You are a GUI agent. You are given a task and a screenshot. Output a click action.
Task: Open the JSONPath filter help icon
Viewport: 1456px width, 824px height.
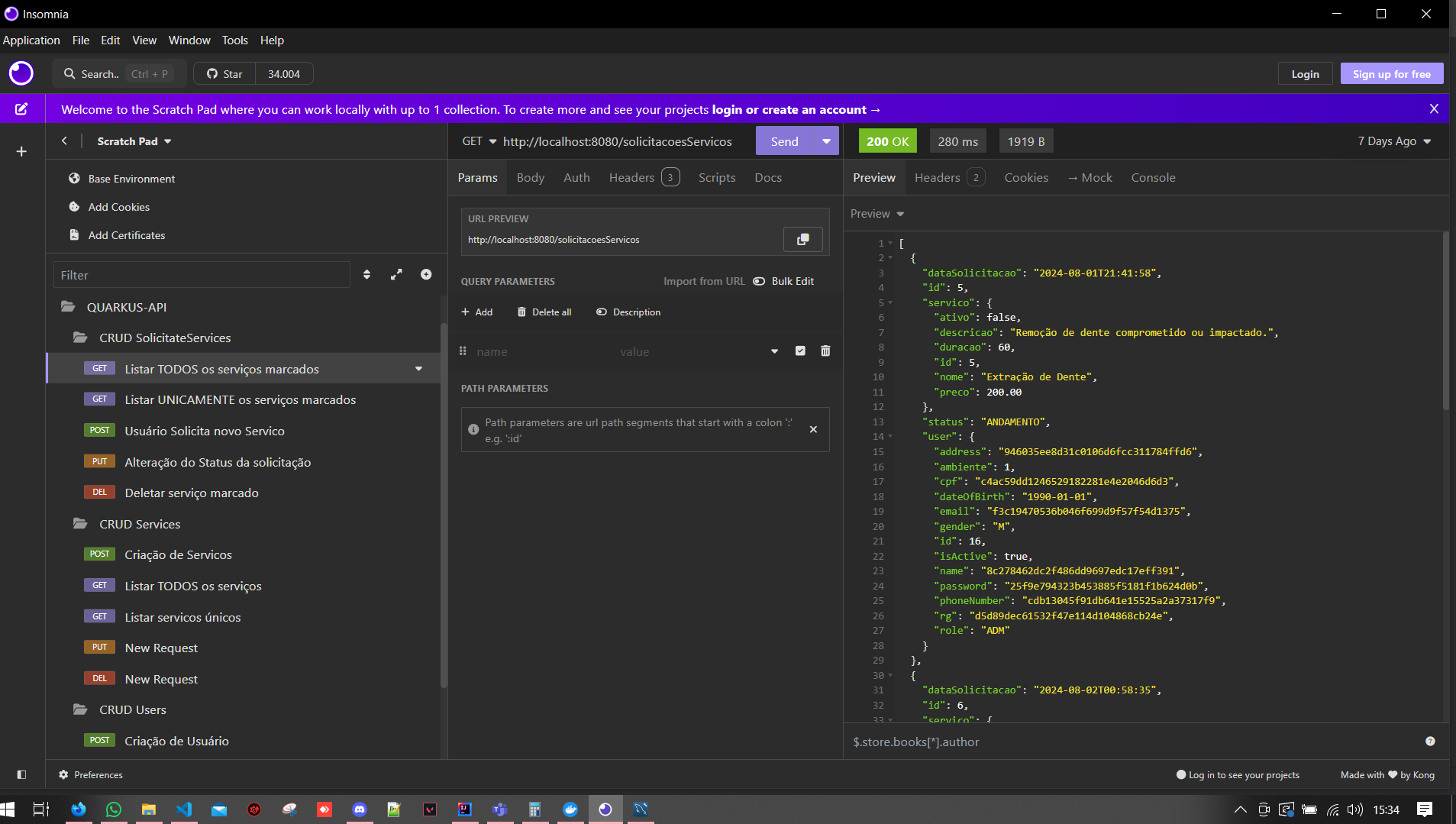1430,742
